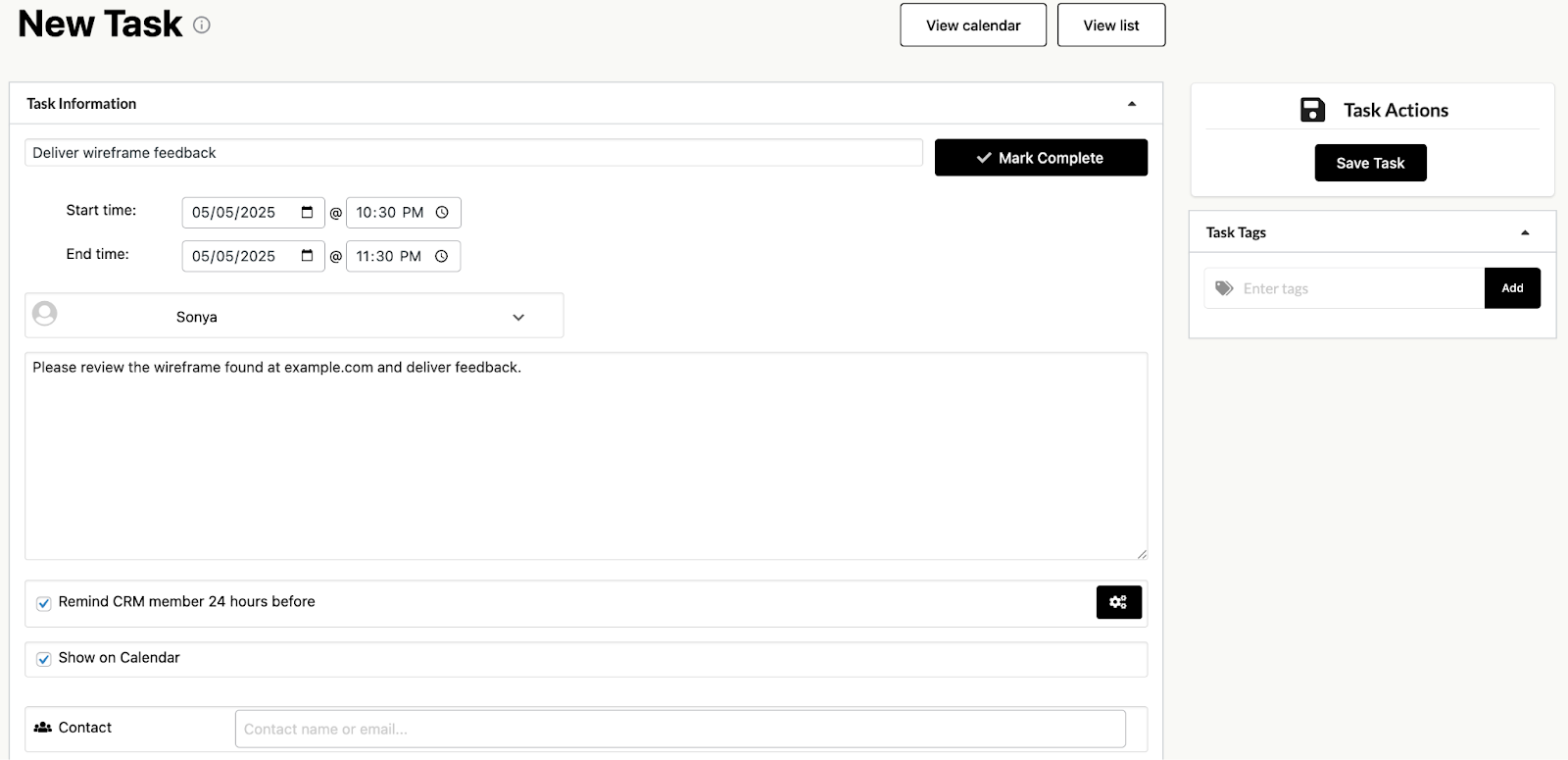Viewport: 1568px width, 760px height.
Task: Click the Save Task button
Action: point(1370,163)
